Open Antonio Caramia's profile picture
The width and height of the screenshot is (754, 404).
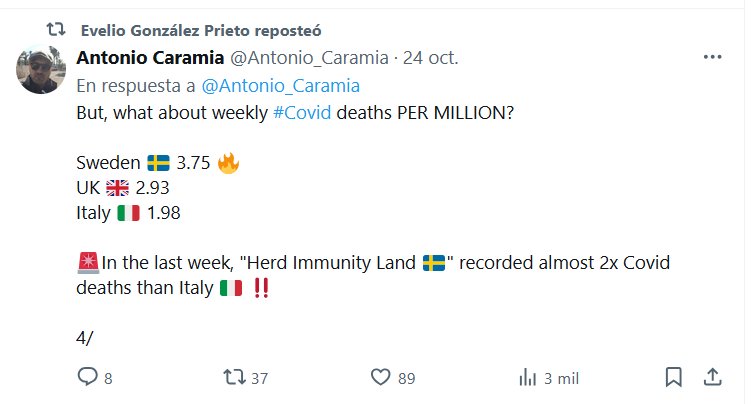(42, 70)
